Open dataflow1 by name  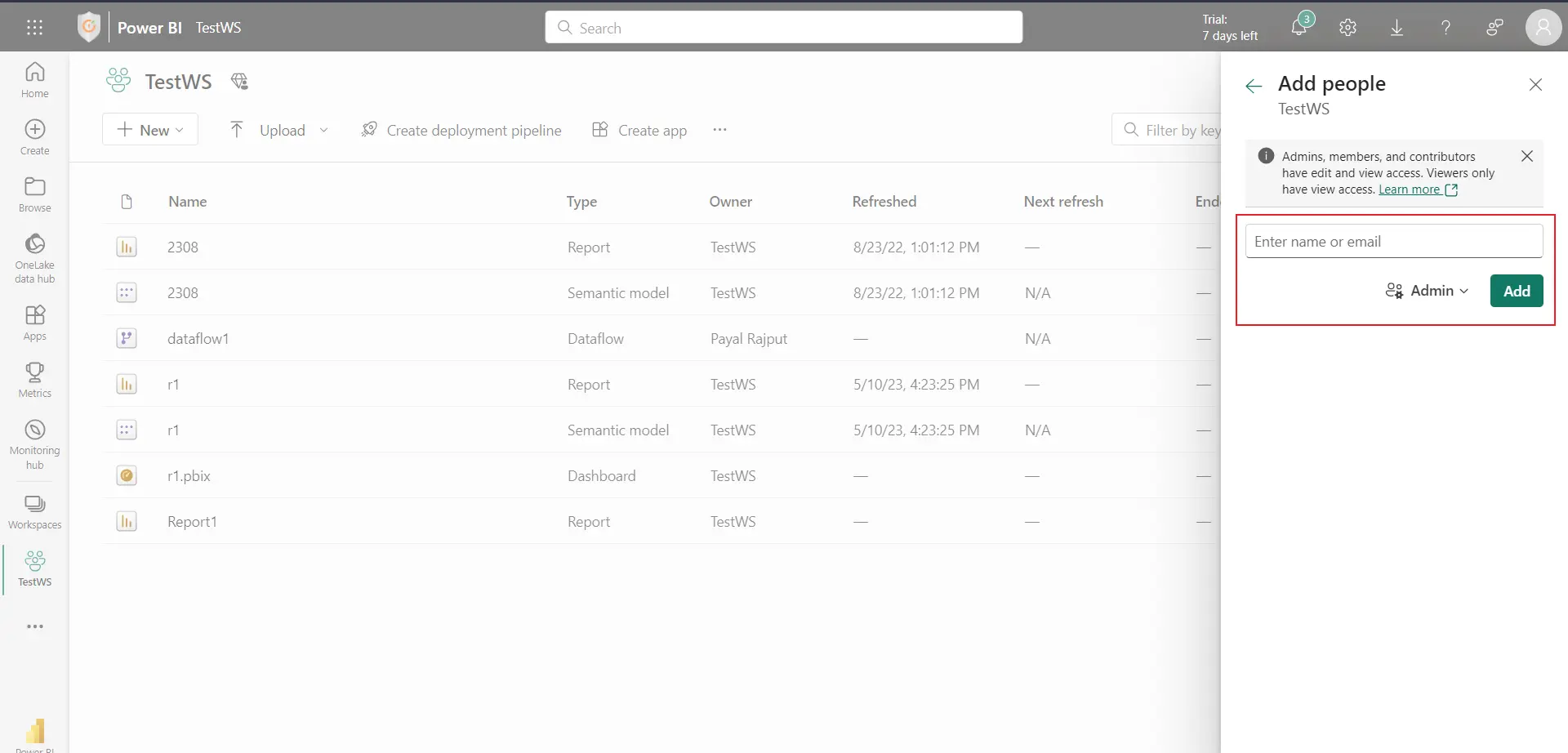coord(198,338)
